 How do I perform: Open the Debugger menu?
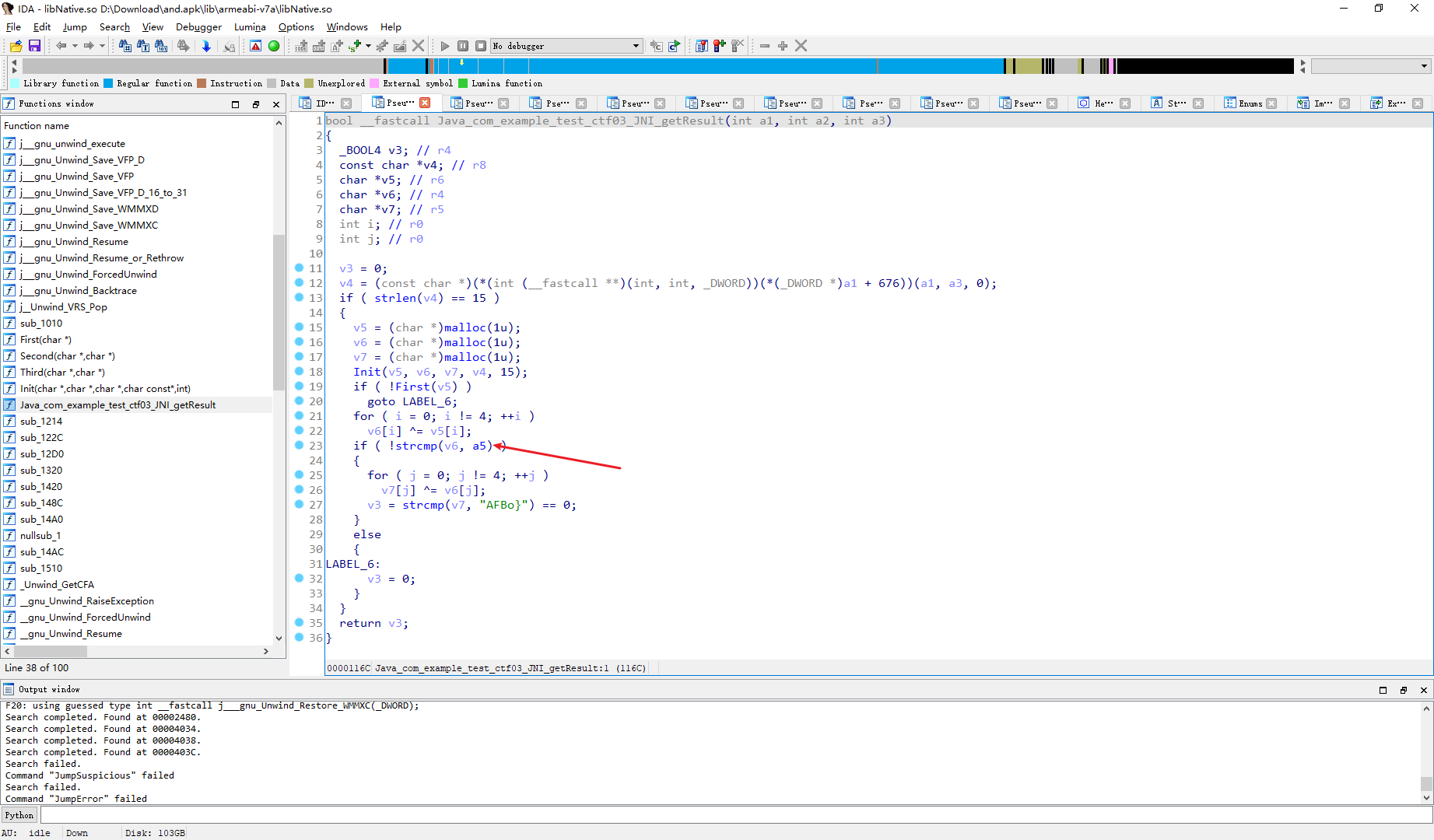[x=198, y=26]
